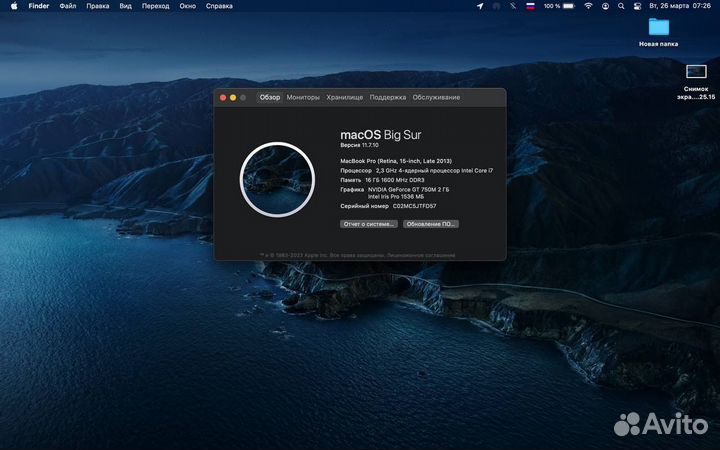The width and height of the screenshot is (720, 450).
Task: Open the Окно menu
Action: coord(187,6)
